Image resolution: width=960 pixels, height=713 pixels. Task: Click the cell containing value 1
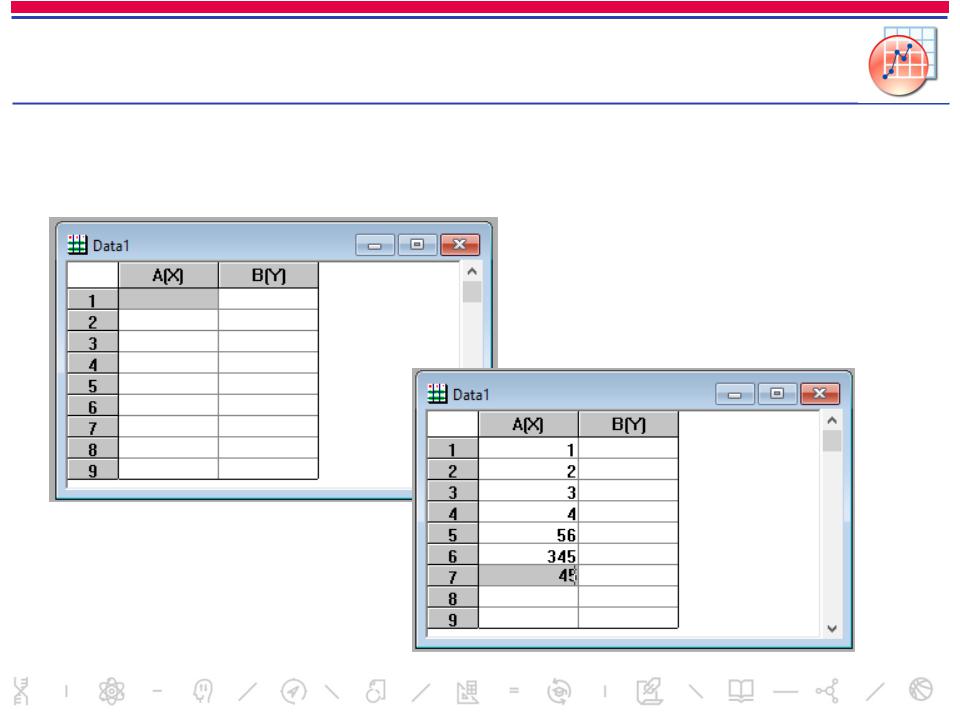[528, 449]
